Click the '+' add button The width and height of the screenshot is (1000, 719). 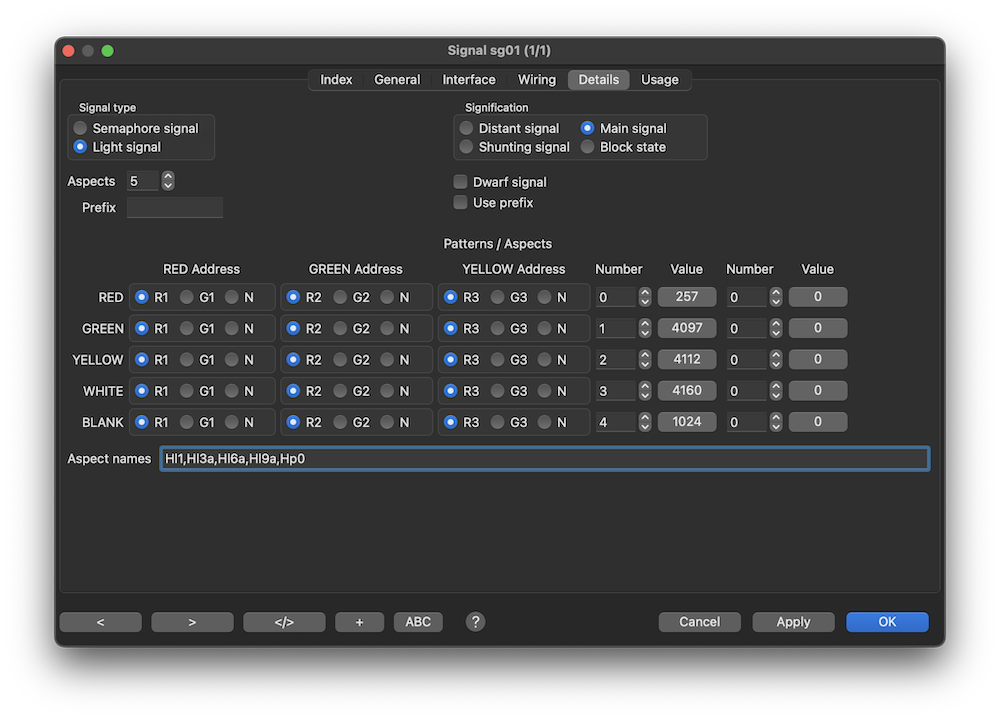coord(359,622)
